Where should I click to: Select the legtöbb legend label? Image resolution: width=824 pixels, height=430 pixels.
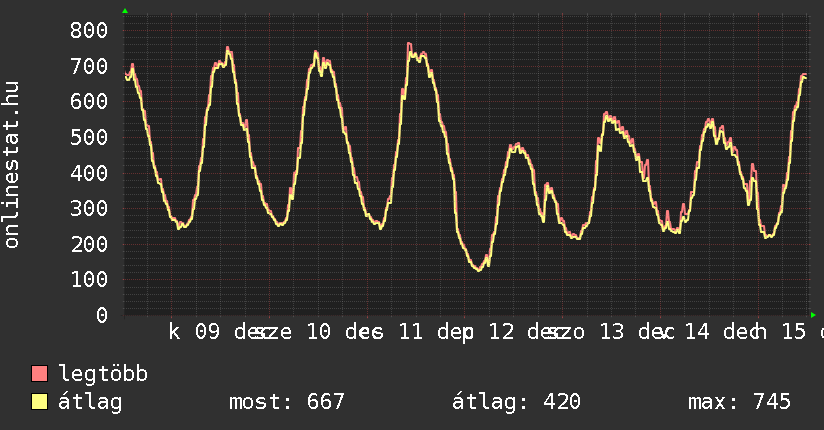[x=103, y=374]
